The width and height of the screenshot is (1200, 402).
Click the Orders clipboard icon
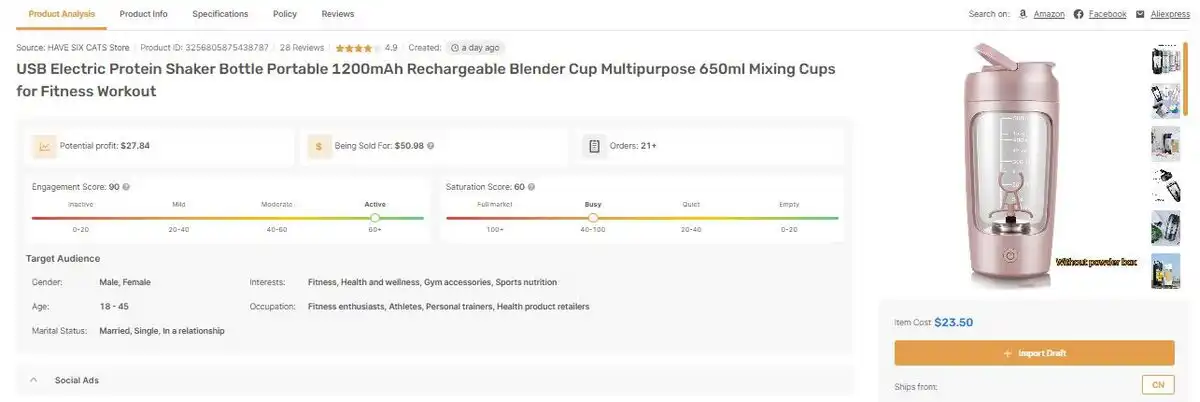(x=594, y=146)
